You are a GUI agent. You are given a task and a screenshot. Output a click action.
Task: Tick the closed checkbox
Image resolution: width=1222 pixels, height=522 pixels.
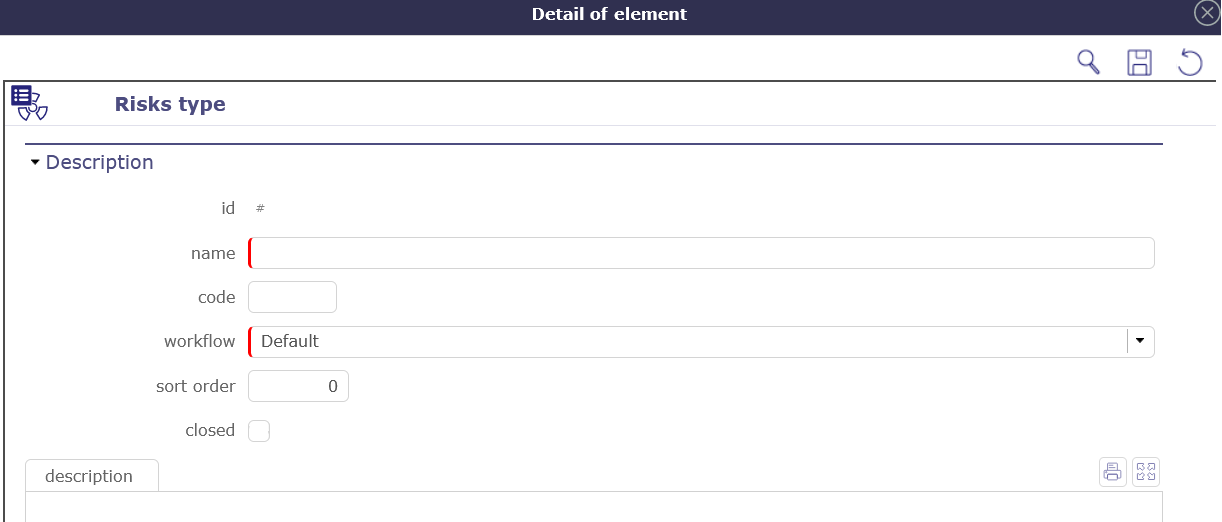259,431
